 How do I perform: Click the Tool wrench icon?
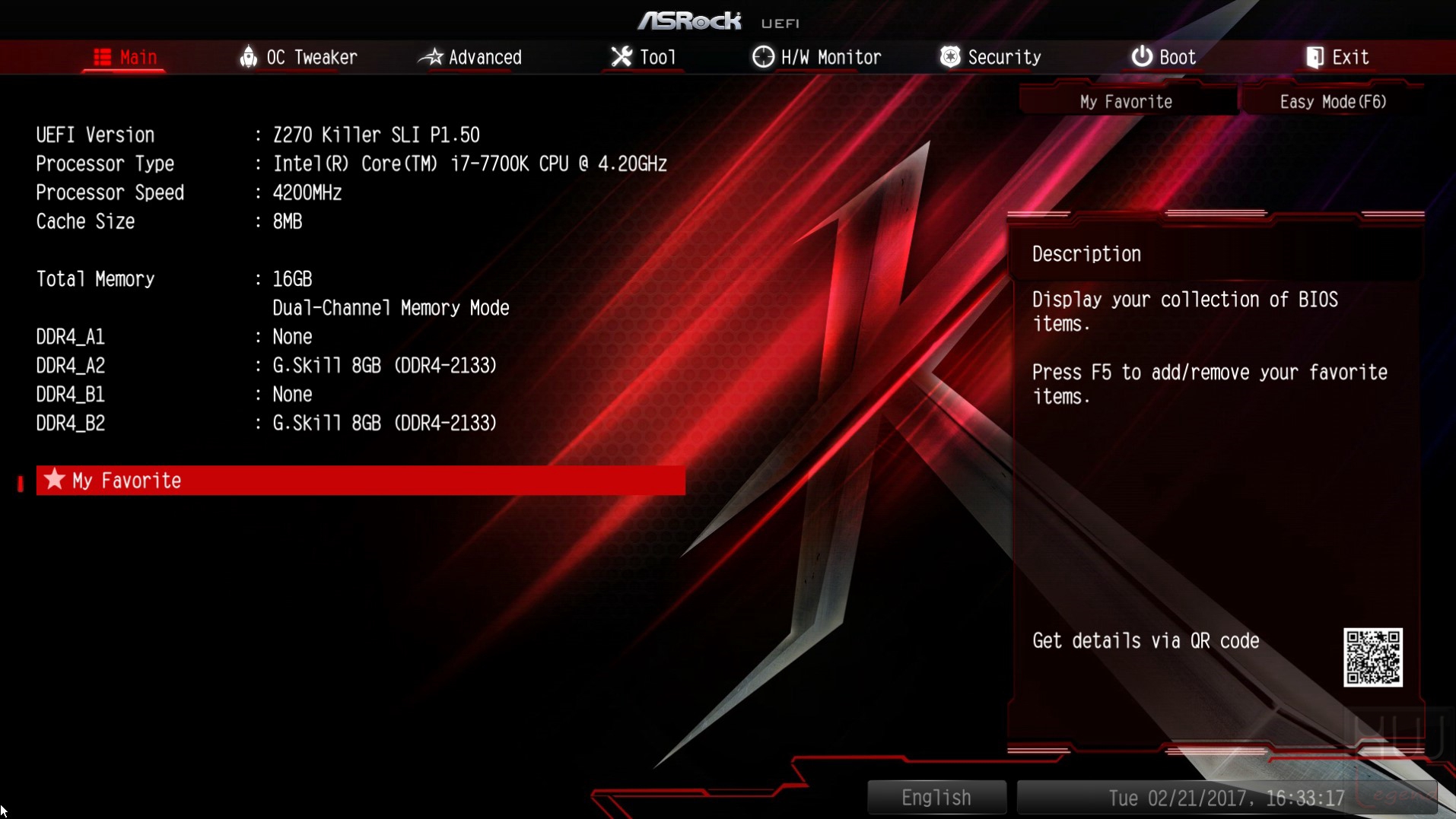tap(622, 57)
